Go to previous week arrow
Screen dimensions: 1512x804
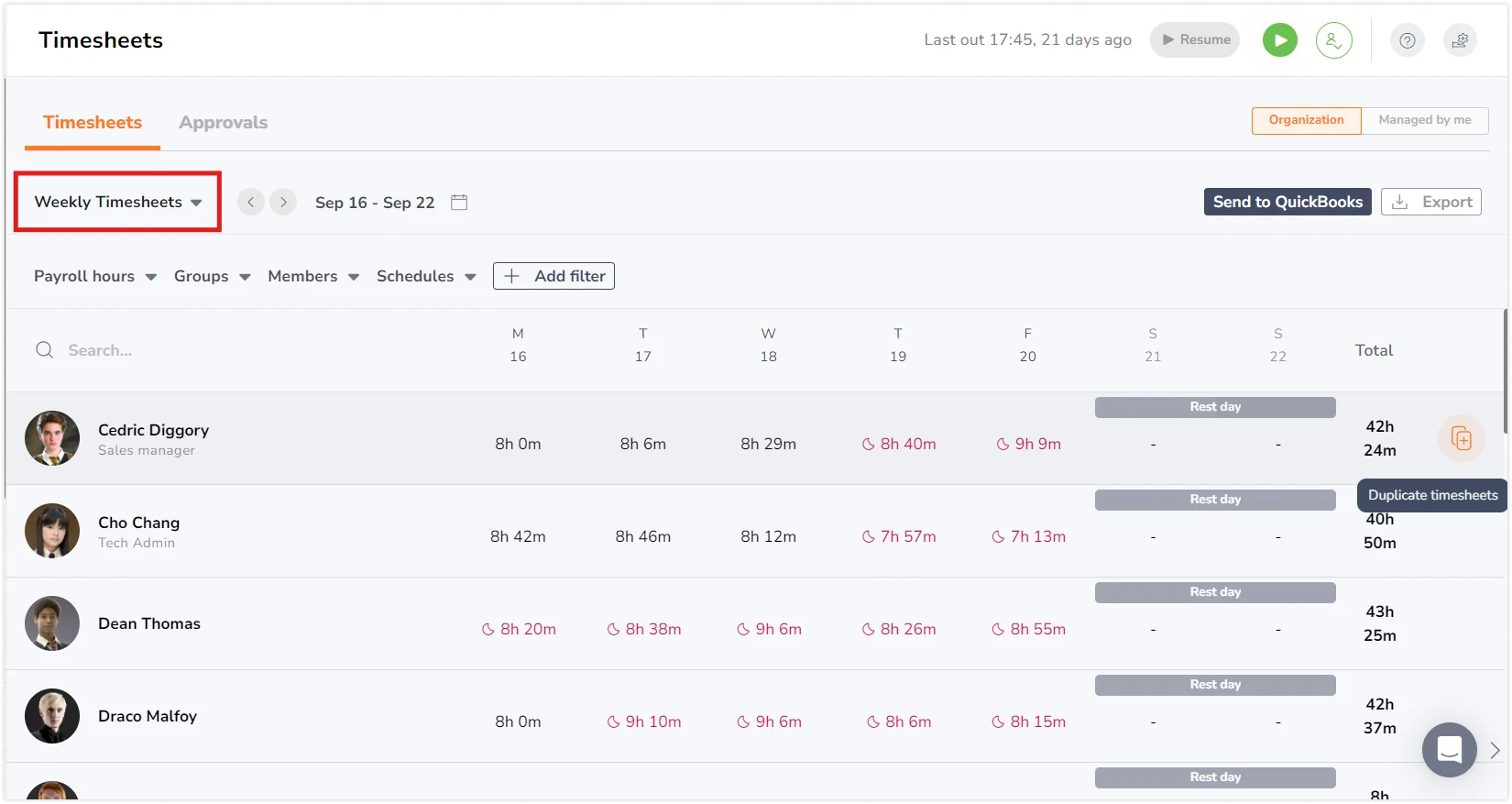coord(251,202)
